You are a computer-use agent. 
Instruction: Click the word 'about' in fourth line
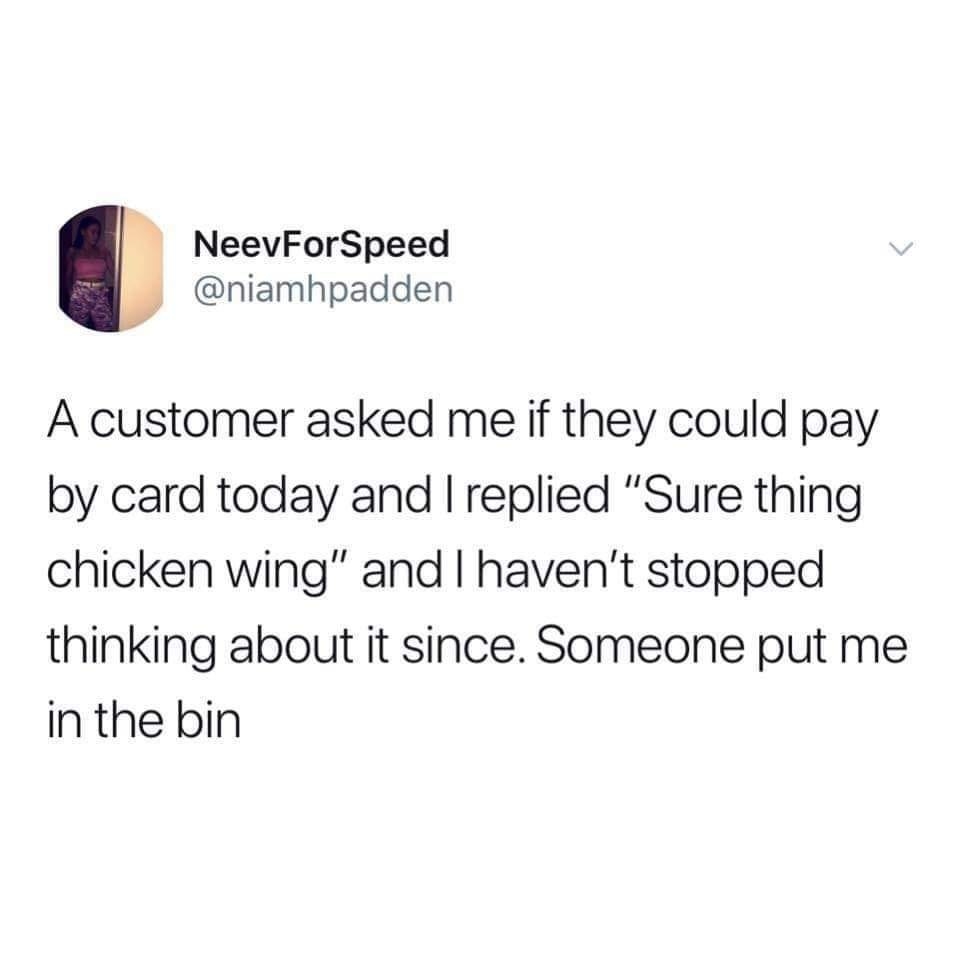[x=292, y=646]
